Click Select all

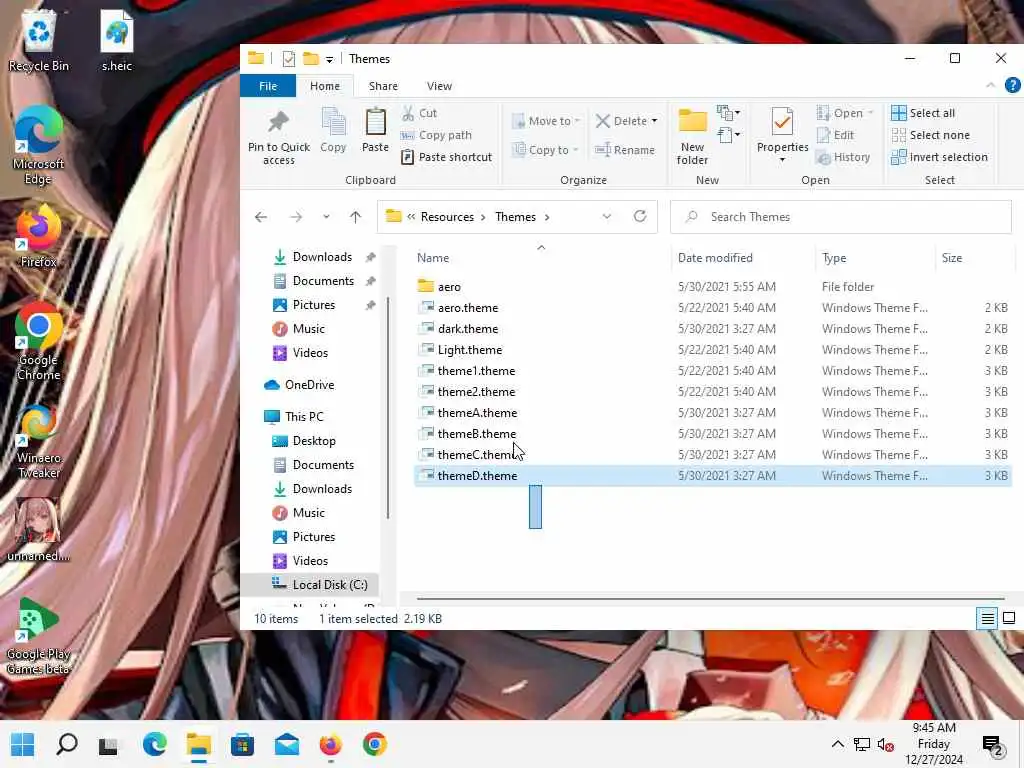tap(923, 113)
